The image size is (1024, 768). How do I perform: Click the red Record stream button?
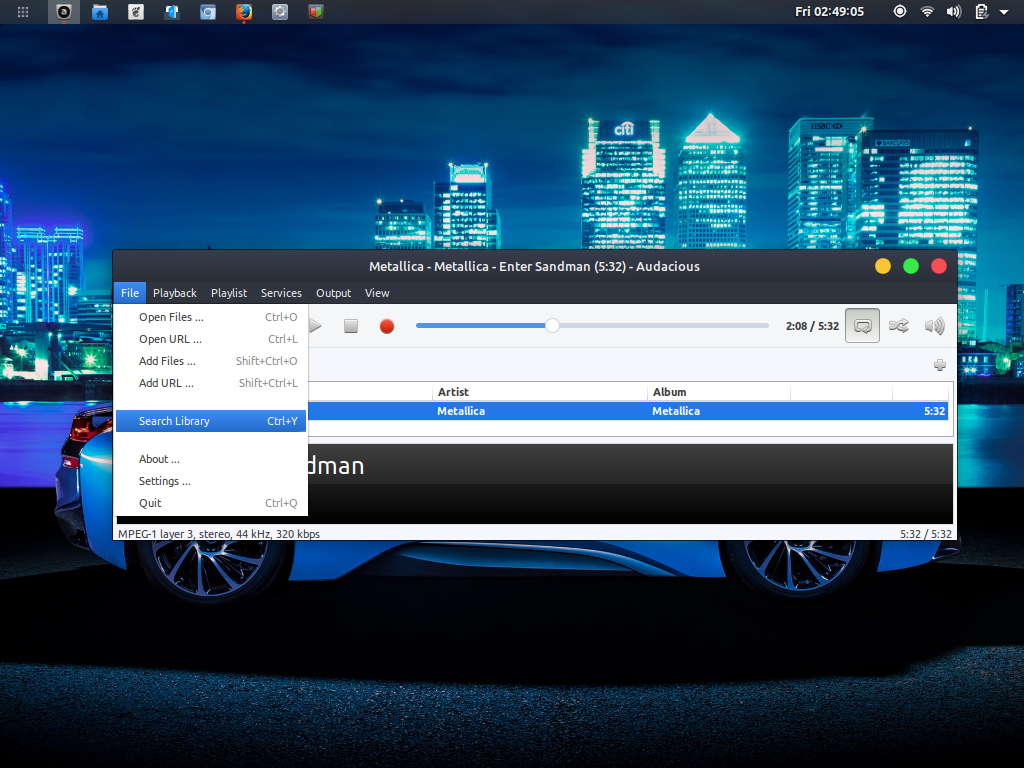387,326
